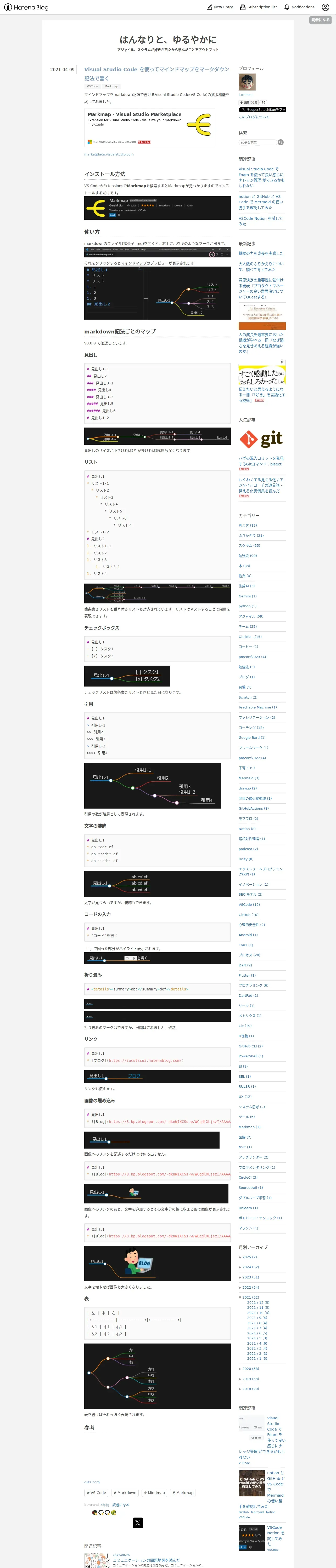The height and width of the screenshot is (1568, 336).
Task: Click the 読者になる link next to 3年前
Action: [x=121, y=1505]
